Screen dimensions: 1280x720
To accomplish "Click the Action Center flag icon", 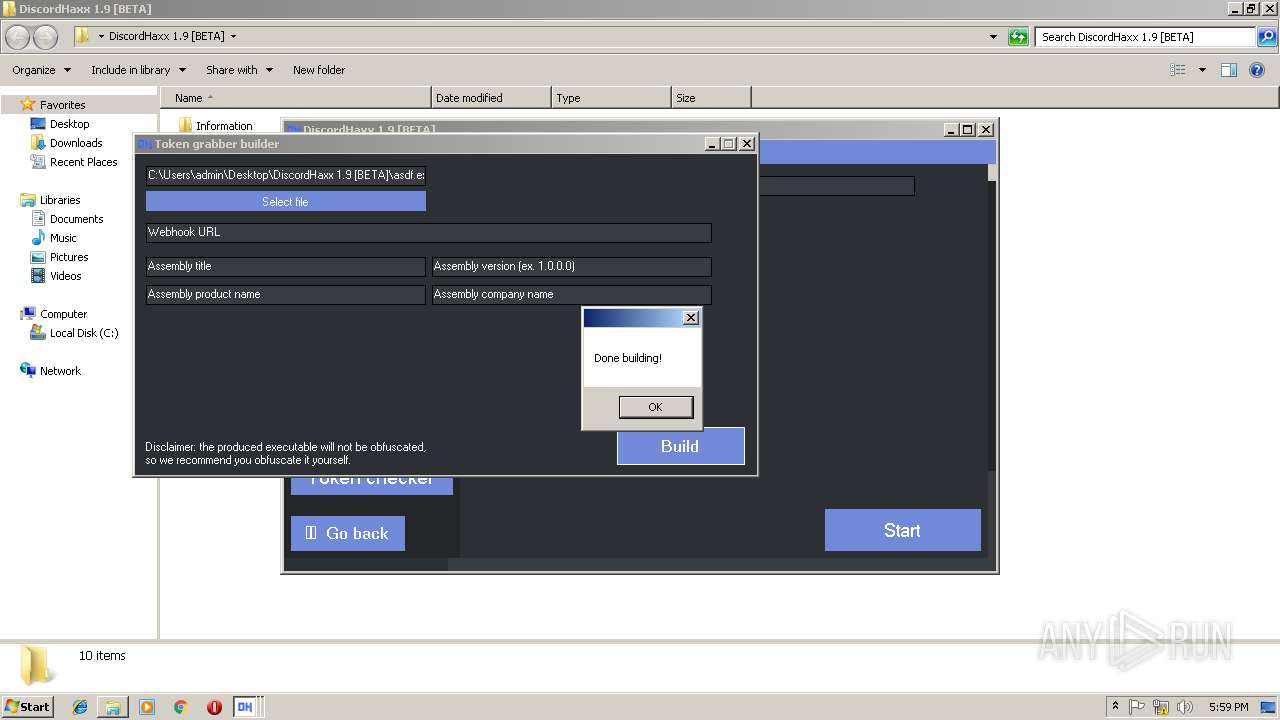I will pyautogui.click(x=1137, y=707).
